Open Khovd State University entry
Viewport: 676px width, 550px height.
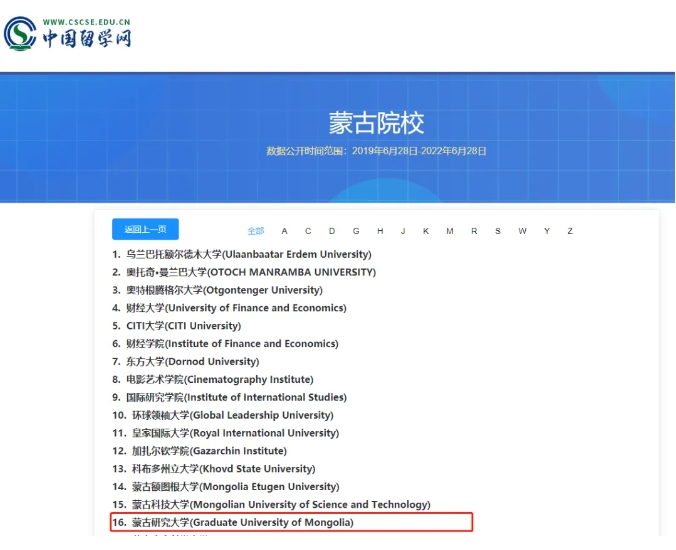pos(214,469)
